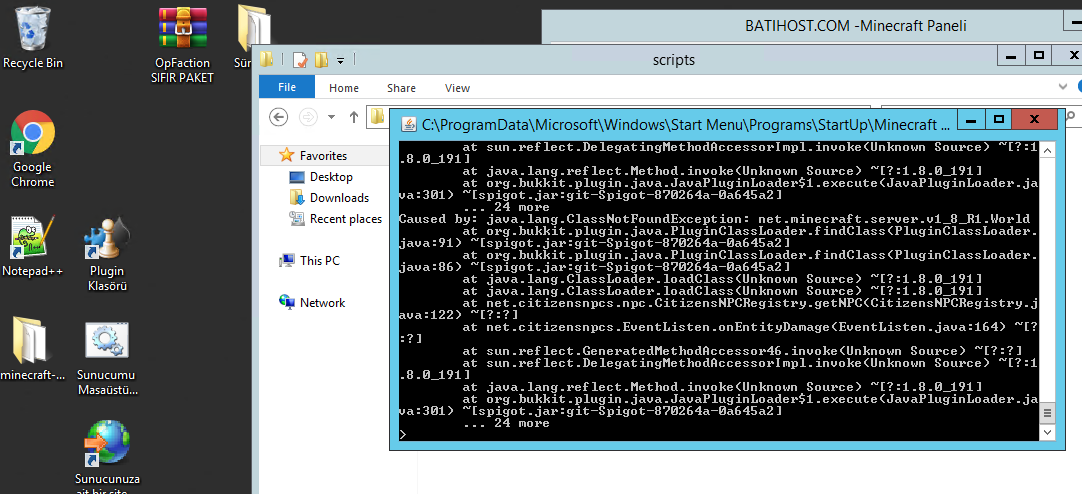1082x494 pixels.
Task: Open Notepad++ desktop shortcut
Action: (32, 246)
